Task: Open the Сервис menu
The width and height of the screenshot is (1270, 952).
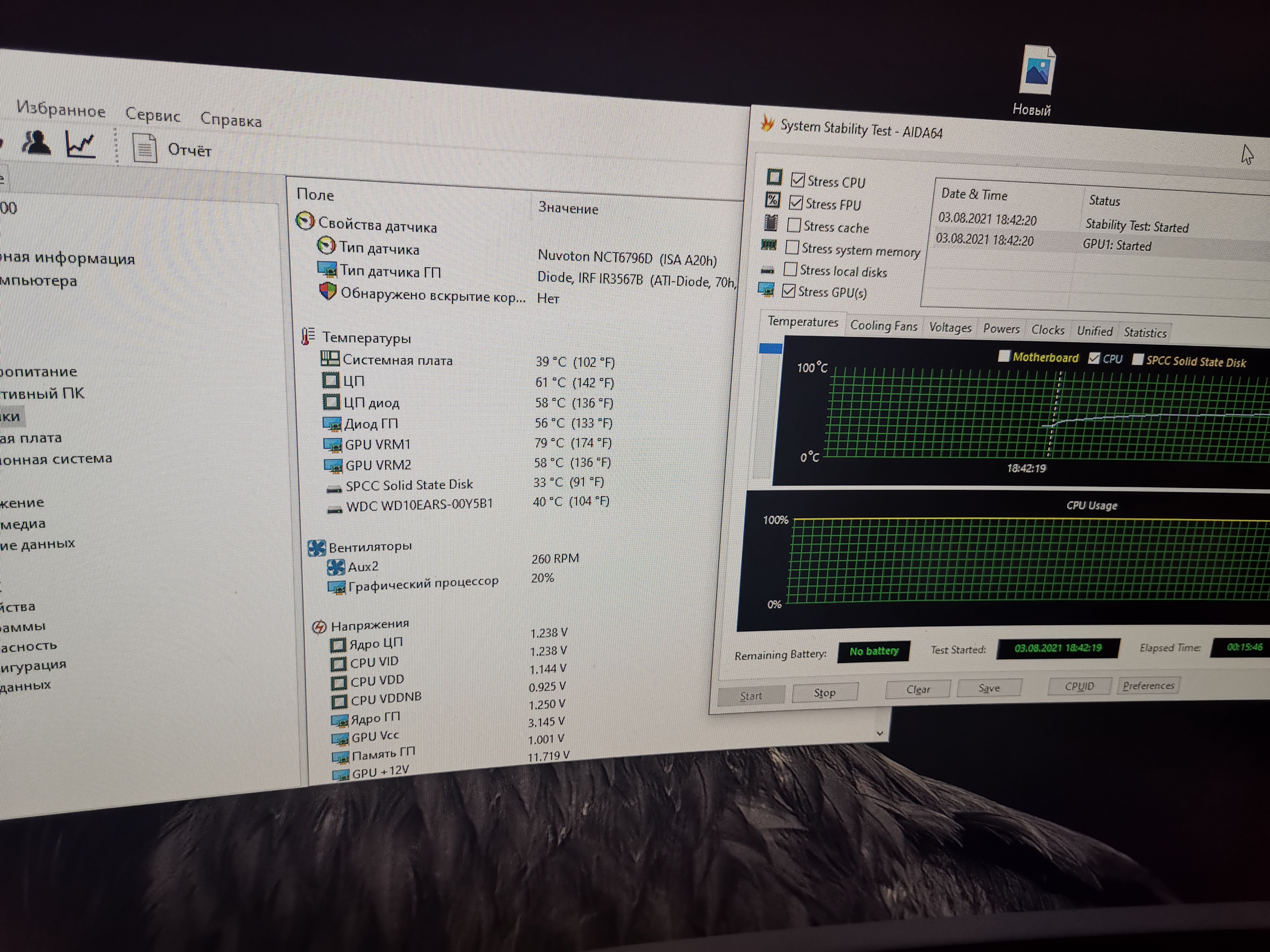Action: 153,115
